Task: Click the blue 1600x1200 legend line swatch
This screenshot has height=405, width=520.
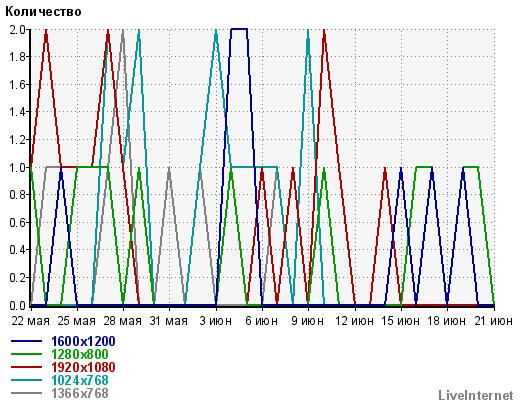Action: (27, 341)
